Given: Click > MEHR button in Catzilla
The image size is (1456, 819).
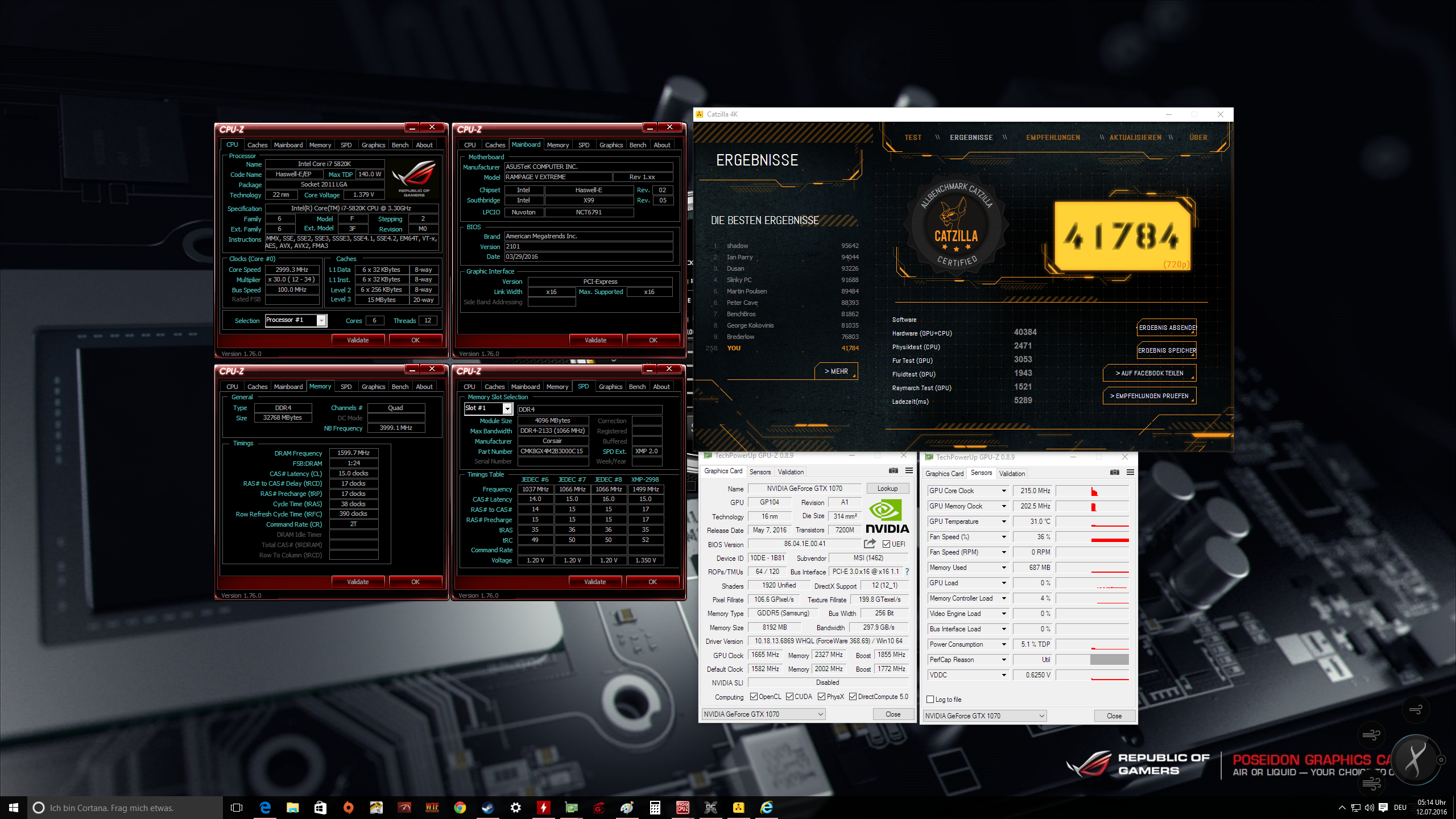Looking at the screenshot, I should tap(836, 371).
